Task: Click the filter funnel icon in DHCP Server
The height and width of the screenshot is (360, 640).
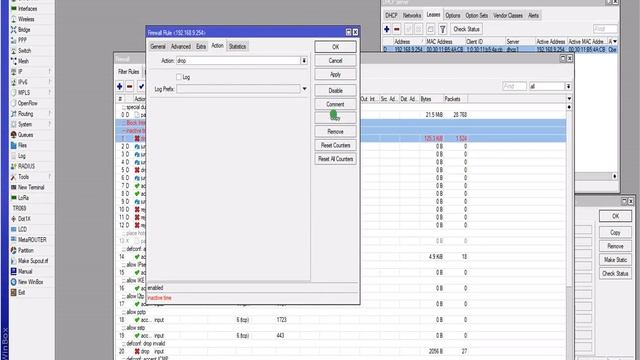Action: click(442, 29)
